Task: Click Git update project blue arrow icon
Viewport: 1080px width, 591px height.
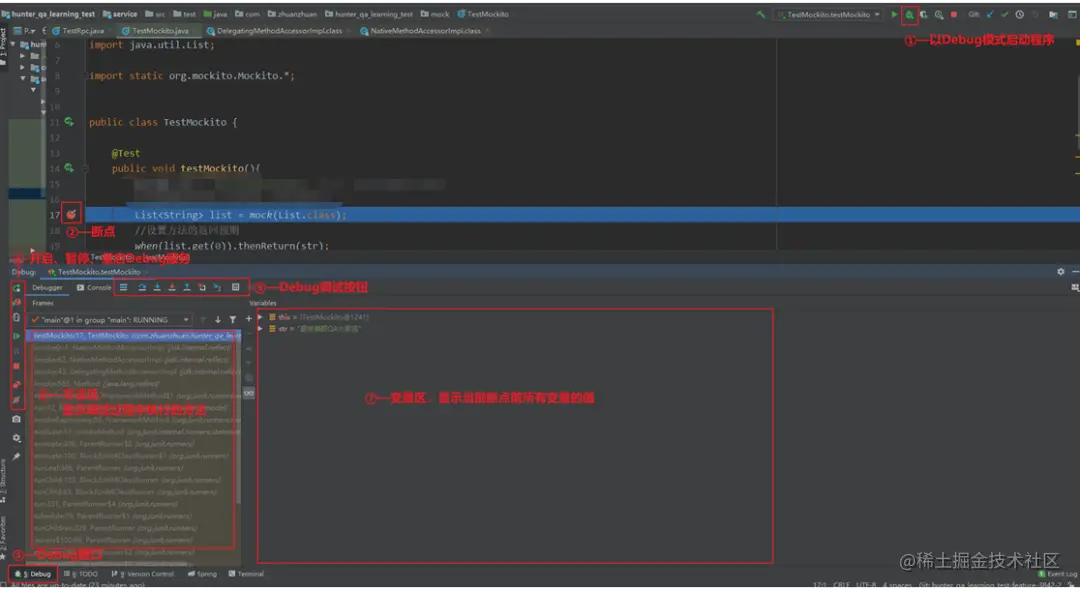Action: pyautogui.click(x=990, y=14)
